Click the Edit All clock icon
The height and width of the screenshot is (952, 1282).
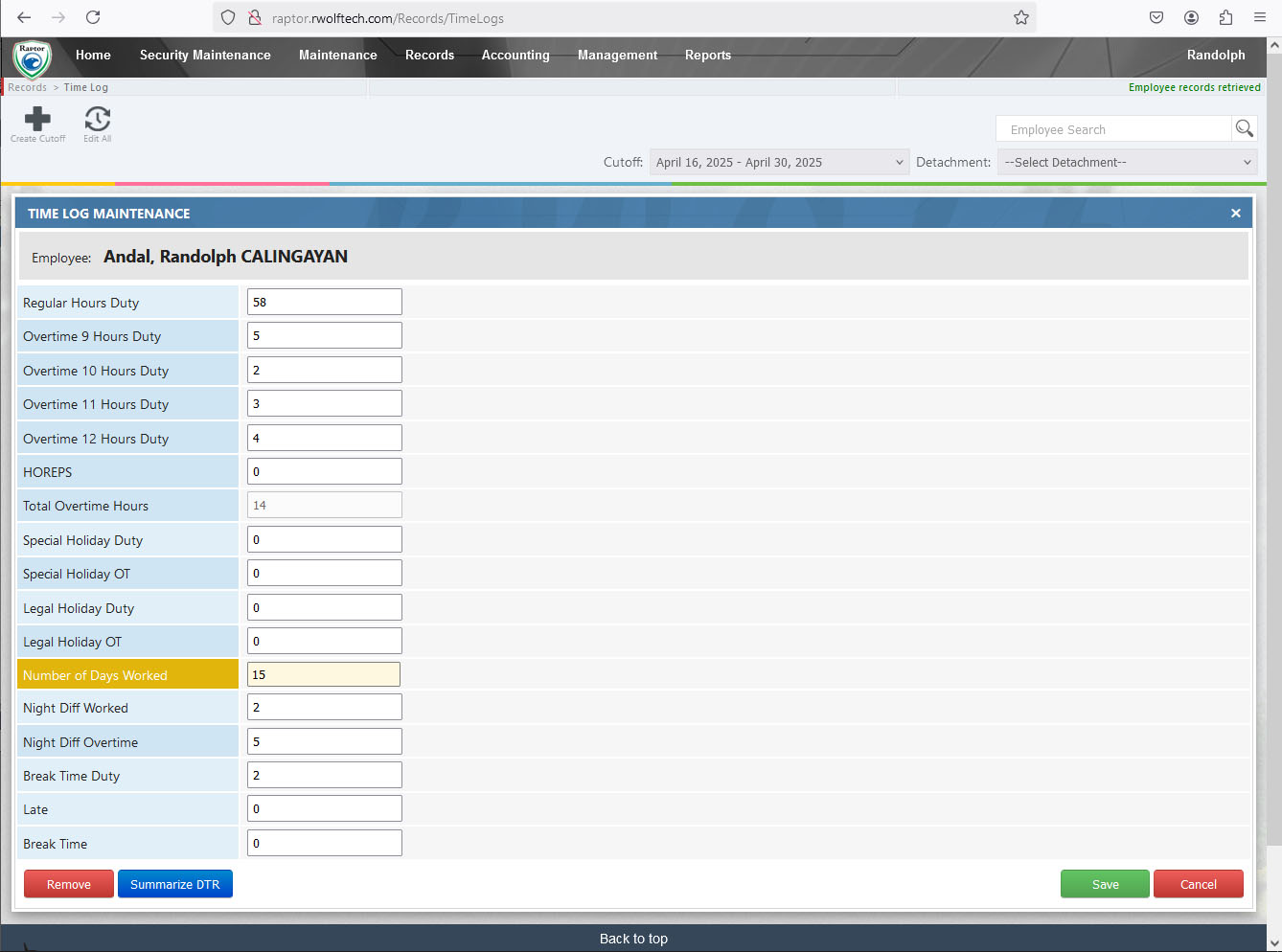coord(97,120)
